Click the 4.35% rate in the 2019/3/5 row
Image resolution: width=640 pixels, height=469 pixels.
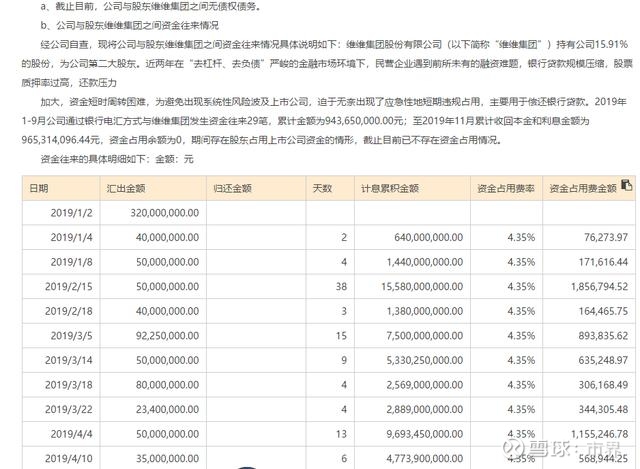521,336
